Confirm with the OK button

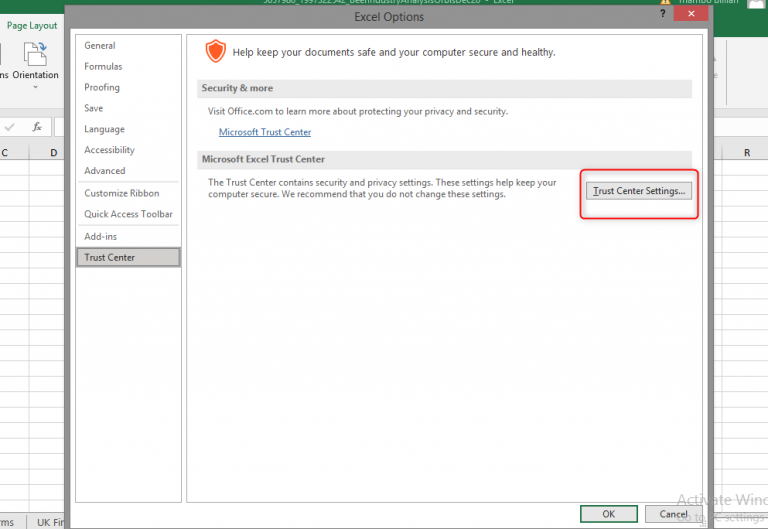609,514
